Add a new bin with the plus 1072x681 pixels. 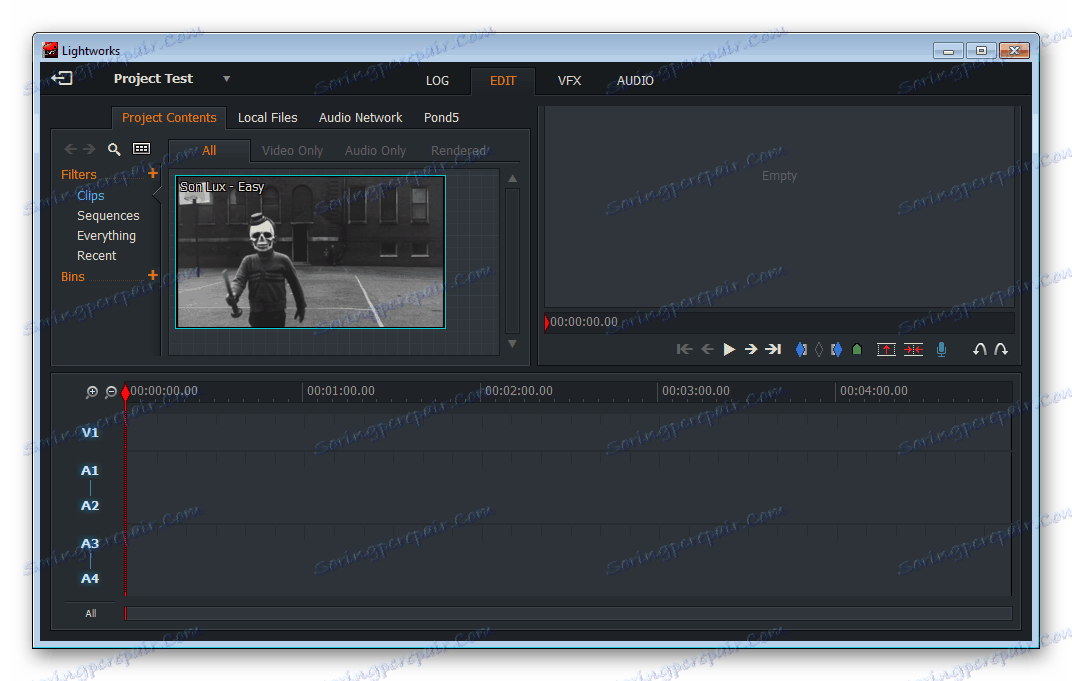click(153, 275)
